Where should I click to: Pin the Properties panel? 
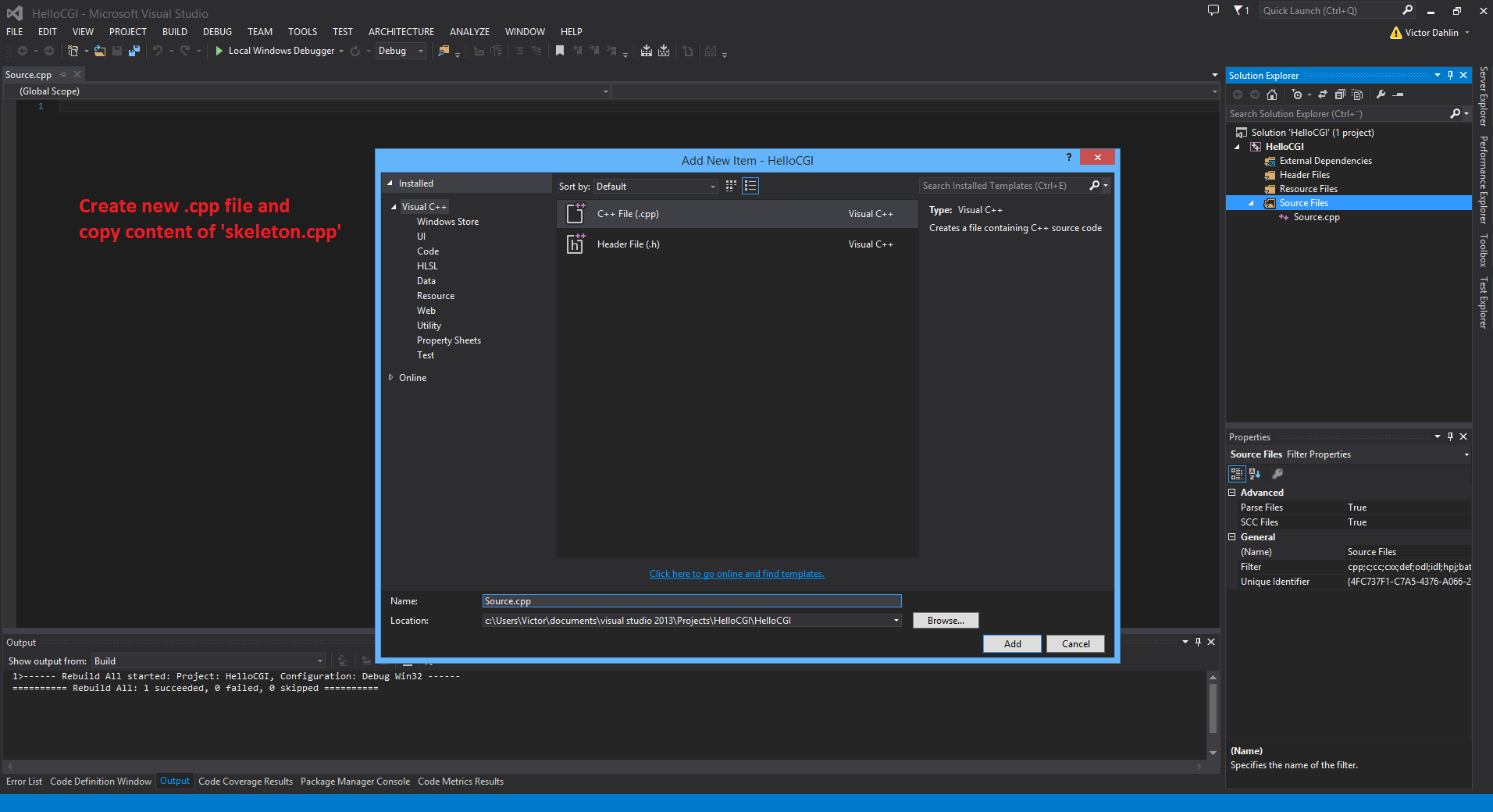[1450, 436]
